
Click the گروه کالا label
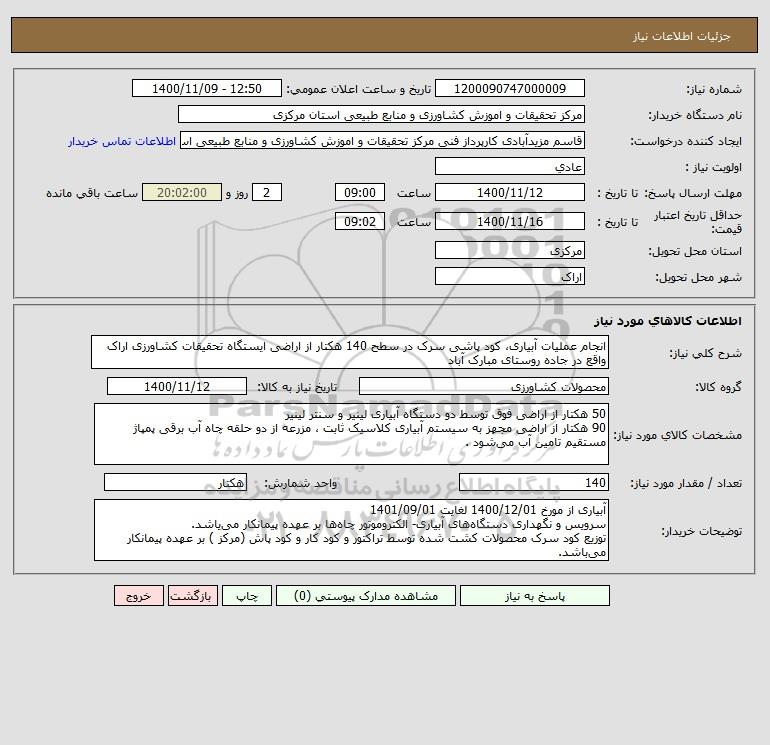pos(718,387)
